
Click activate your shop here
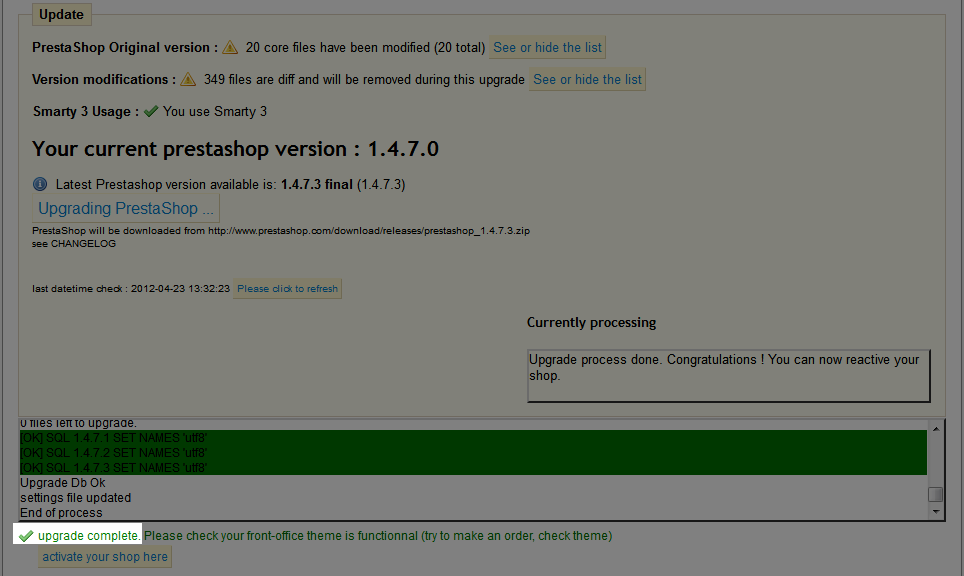[x=105, y=556]
